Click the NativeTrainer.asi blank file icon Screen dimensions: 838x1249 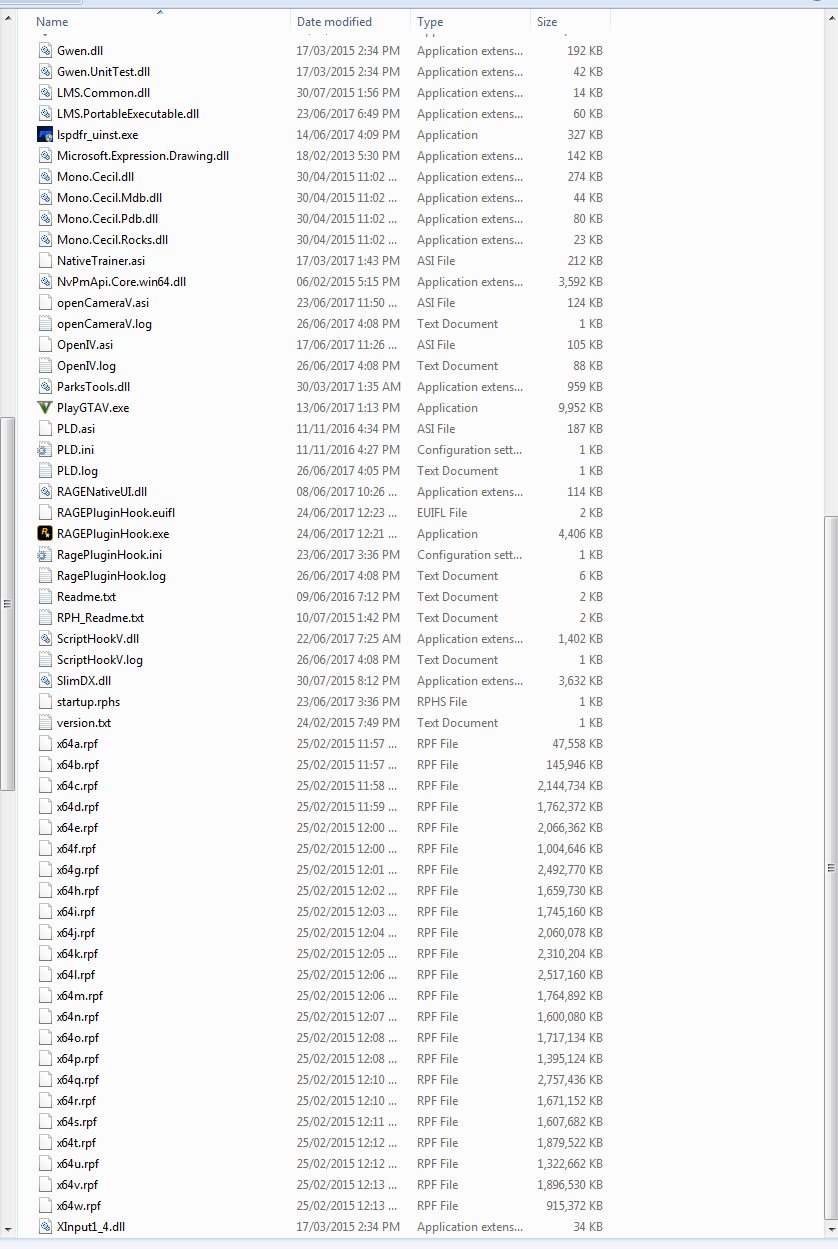(x=44, y=260)
